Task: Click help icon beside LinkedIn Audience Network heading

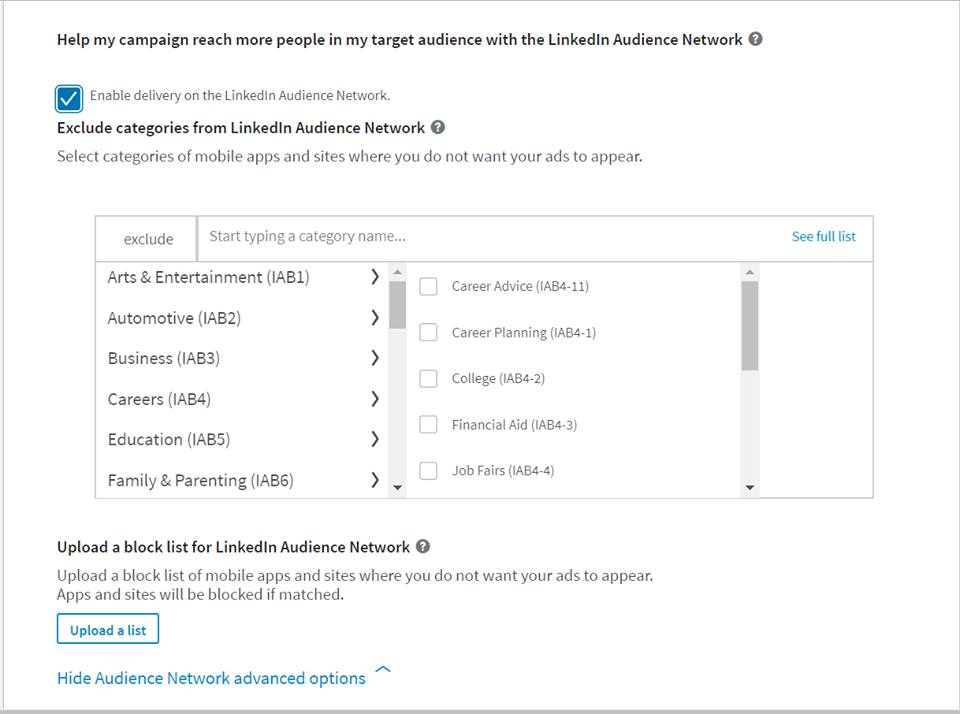Action: tap(755, 39)
